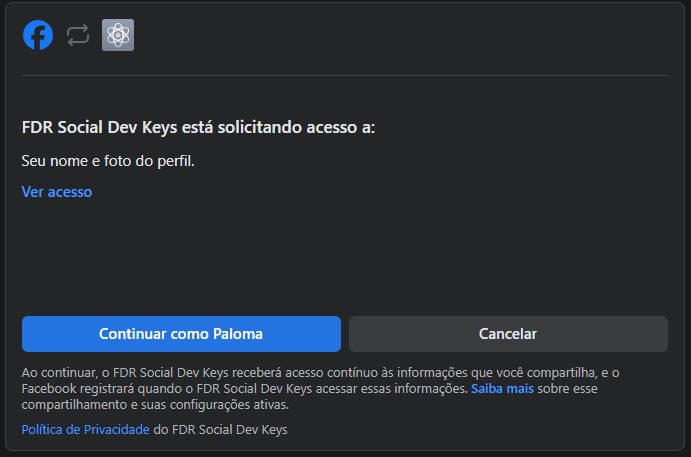
Task: Click the Cancelar button
Action: (x=508, y=334)
